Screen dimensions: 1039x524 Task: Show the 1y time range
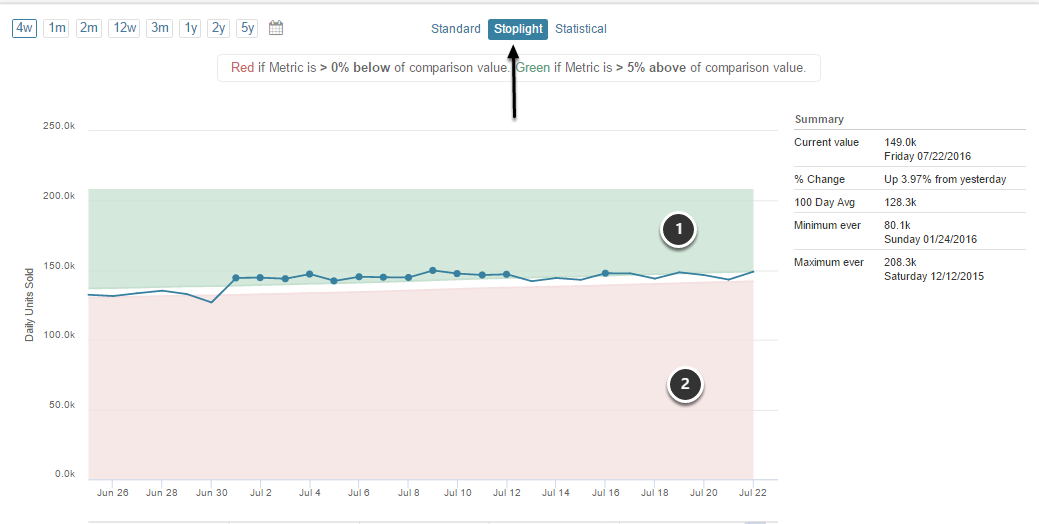point(190,28)
